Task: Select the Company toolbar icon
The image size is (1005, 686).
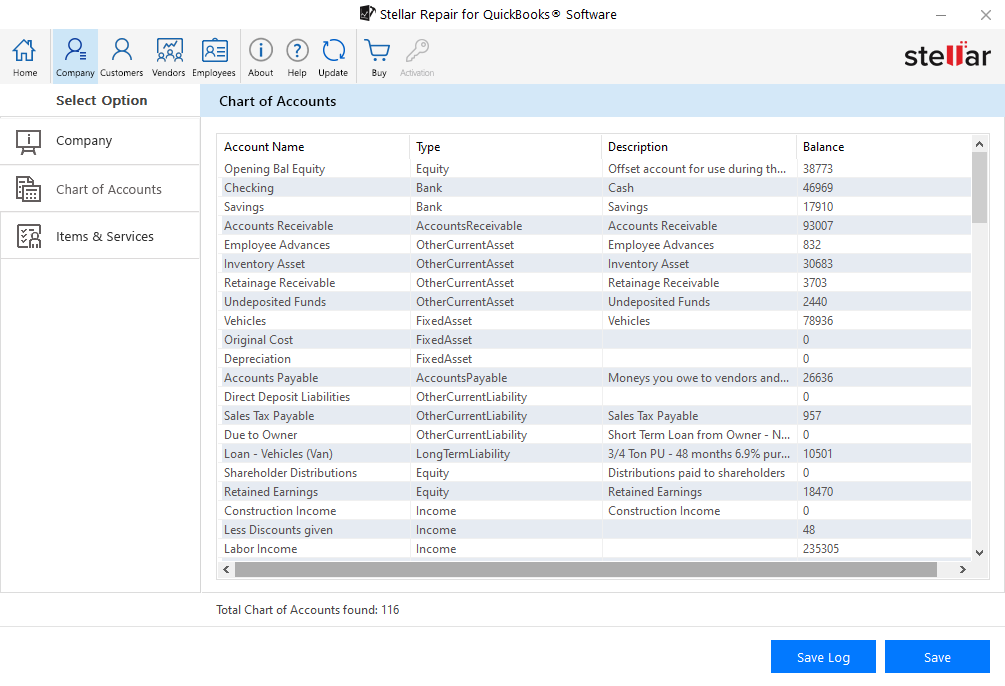Action: 75,56
